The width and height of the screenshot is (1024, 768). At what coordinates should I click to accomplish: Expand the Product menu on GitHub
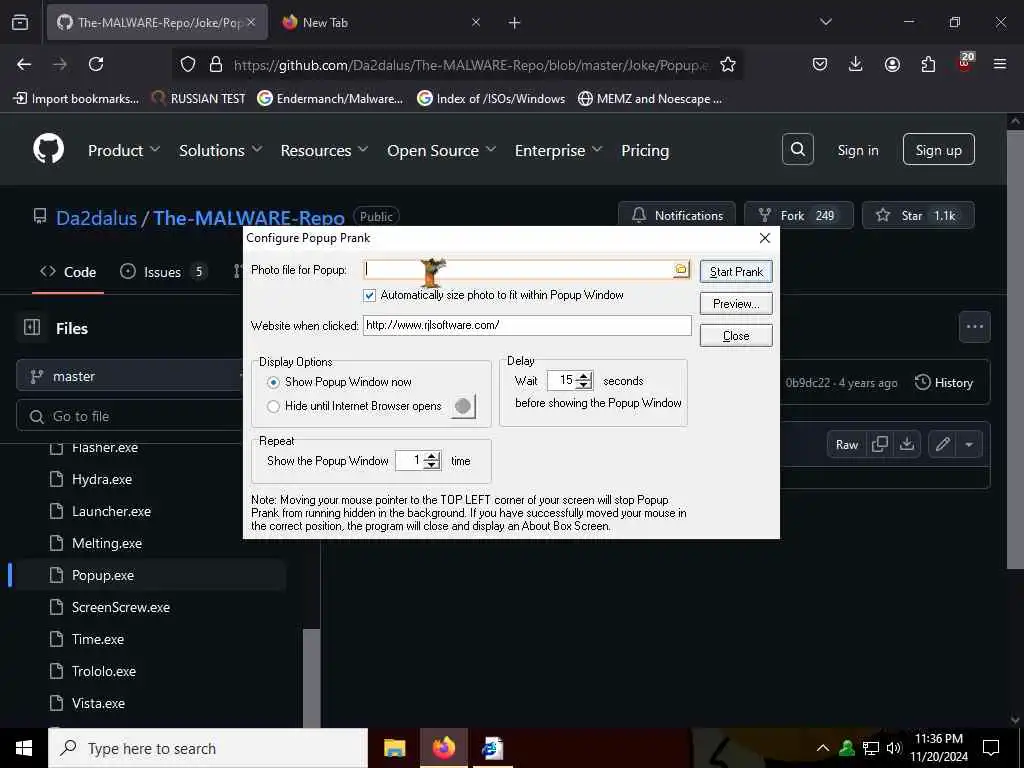pos(124,150)
